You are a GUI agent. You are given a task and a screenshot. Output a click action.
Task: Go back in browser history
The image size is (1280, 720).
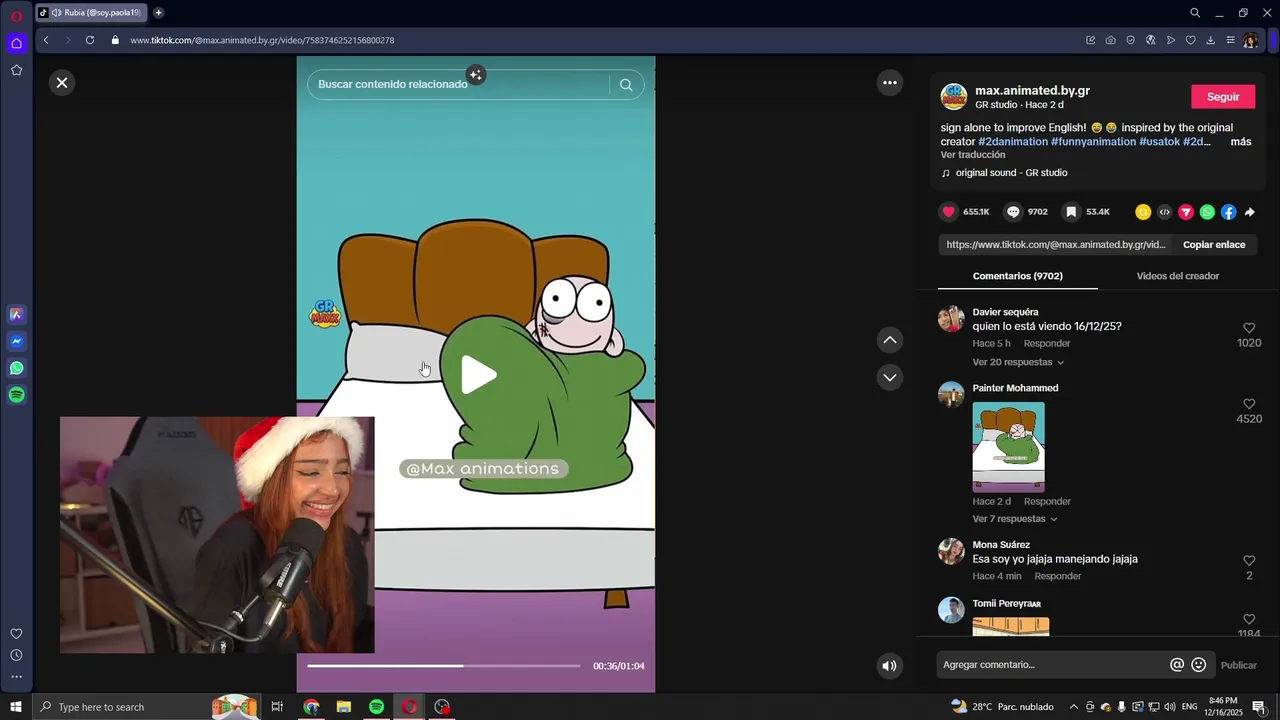pos(46,40)
